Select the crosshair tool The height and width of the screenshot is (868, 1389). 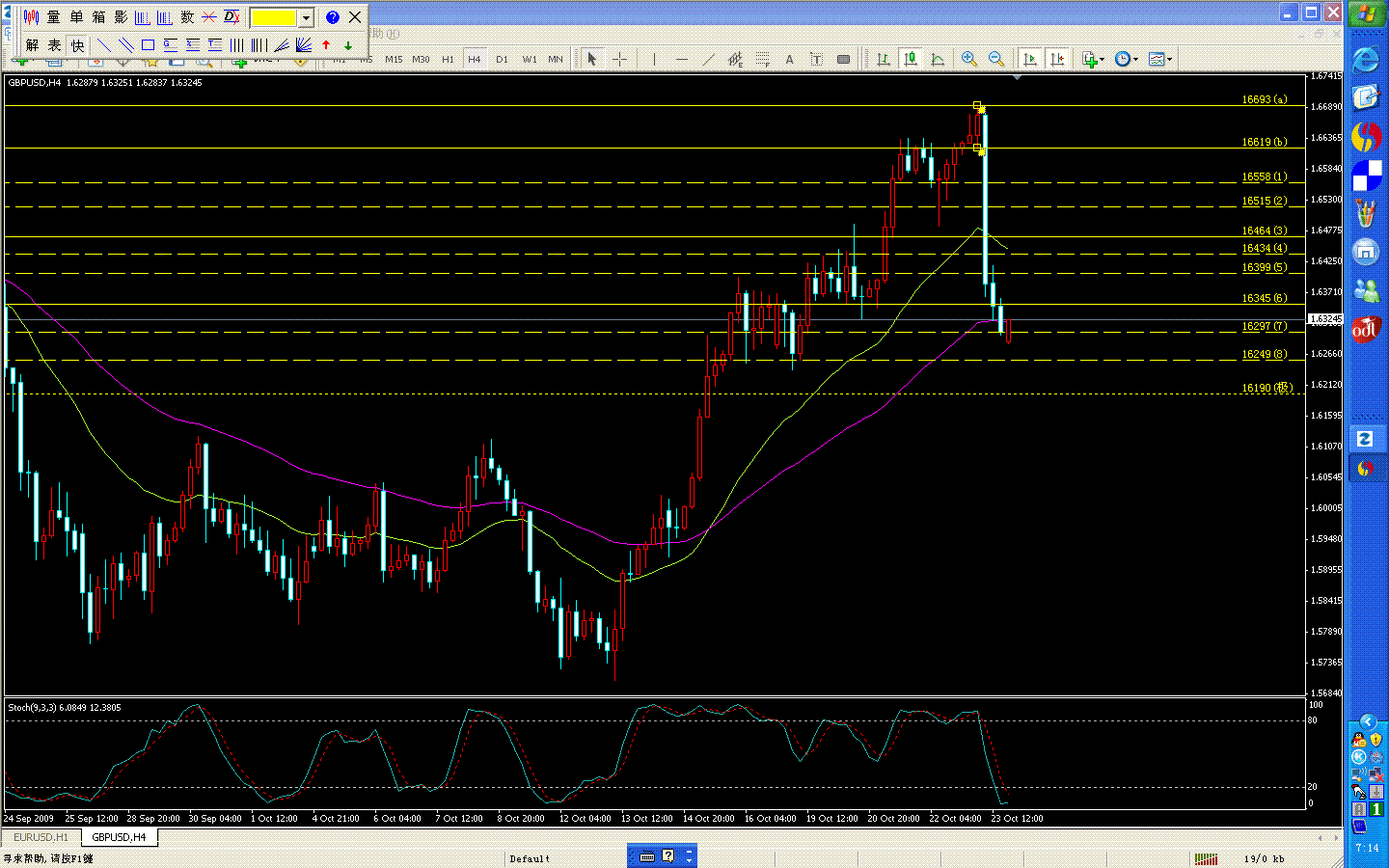619,60
